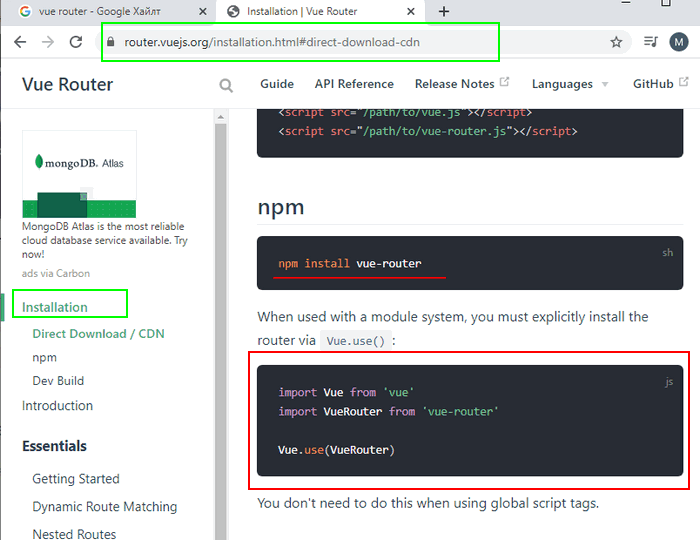The height and width of the screenshot is (540, 700).
Task: Click the browser forward arrow
Action: pyautogui.click(x=48, y=42)
